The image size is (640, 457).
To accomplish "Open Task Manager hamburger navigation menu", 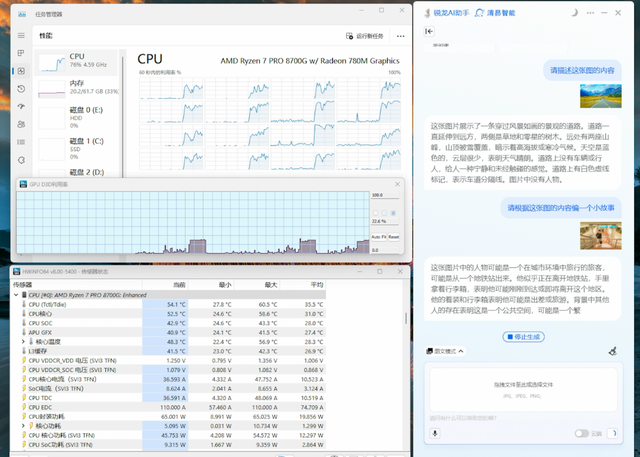I will 21,35.
